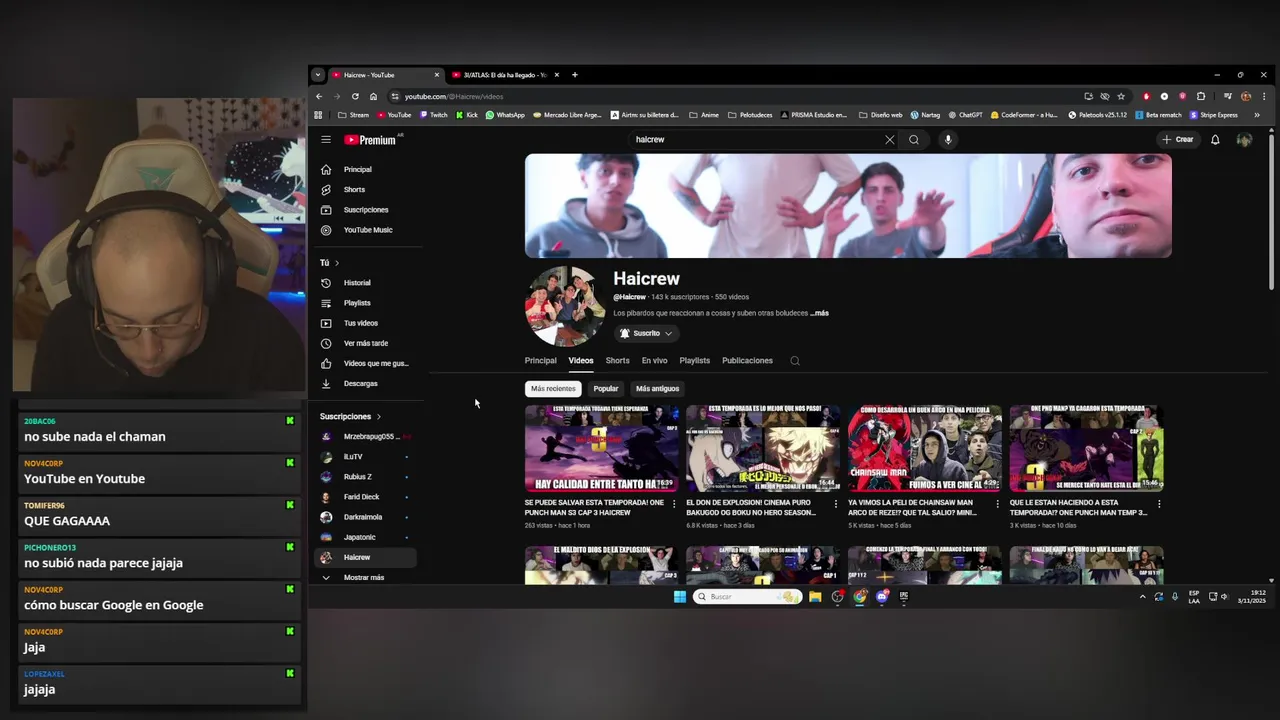Open YouTube Music from sidebar
Viewport: 1280px width, 720px height.
(x=366, y=230)
